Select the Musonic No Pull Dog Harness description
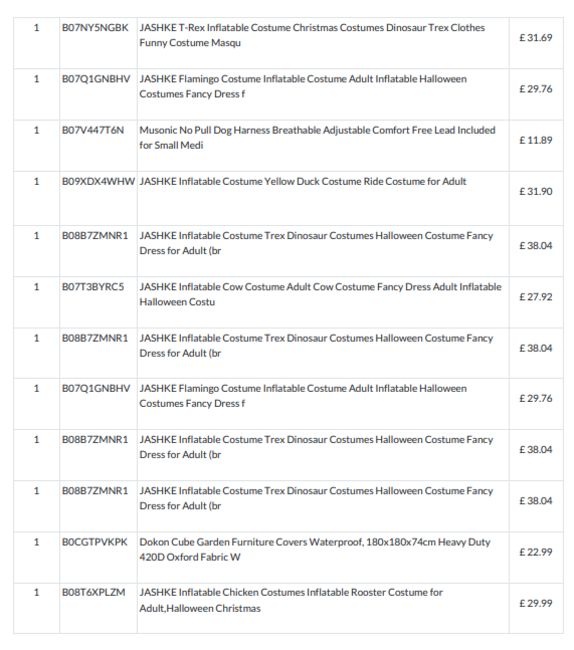This screenshot has width=574, height=650. 317,138
